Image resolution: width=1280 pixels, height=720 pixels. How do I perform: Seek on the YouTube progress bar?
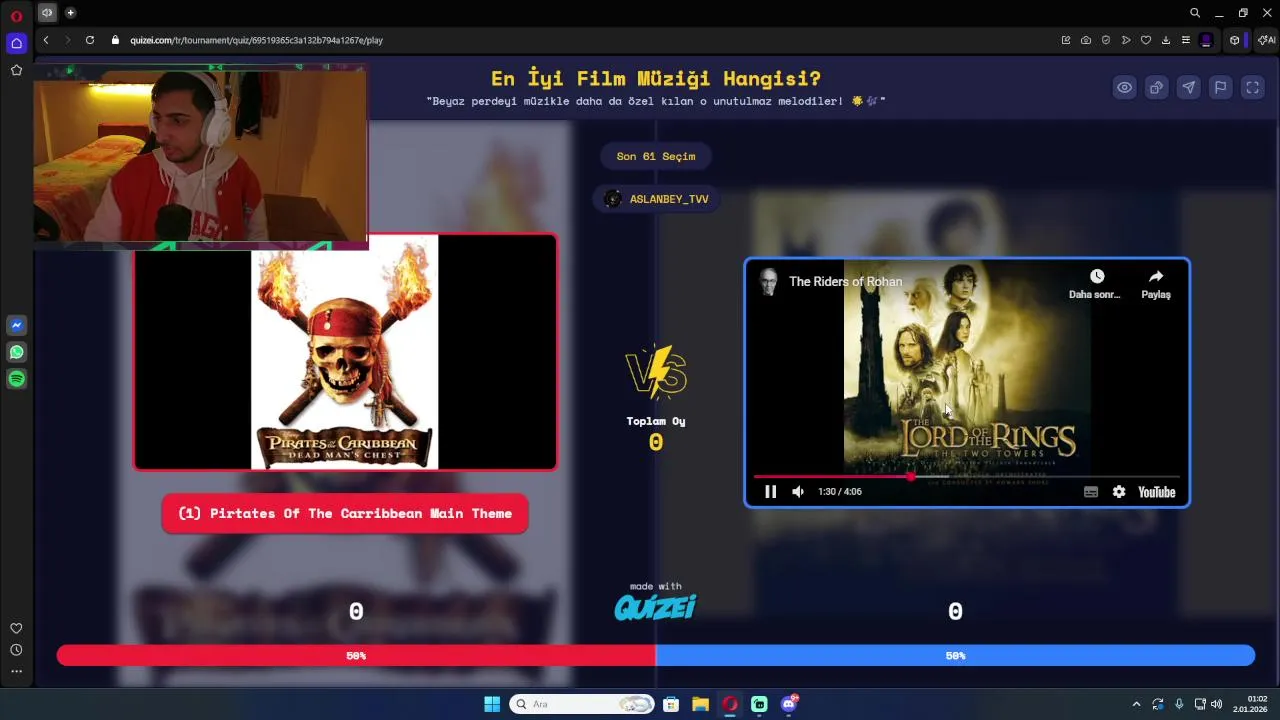pyautogui.click(x=967, y=477)
